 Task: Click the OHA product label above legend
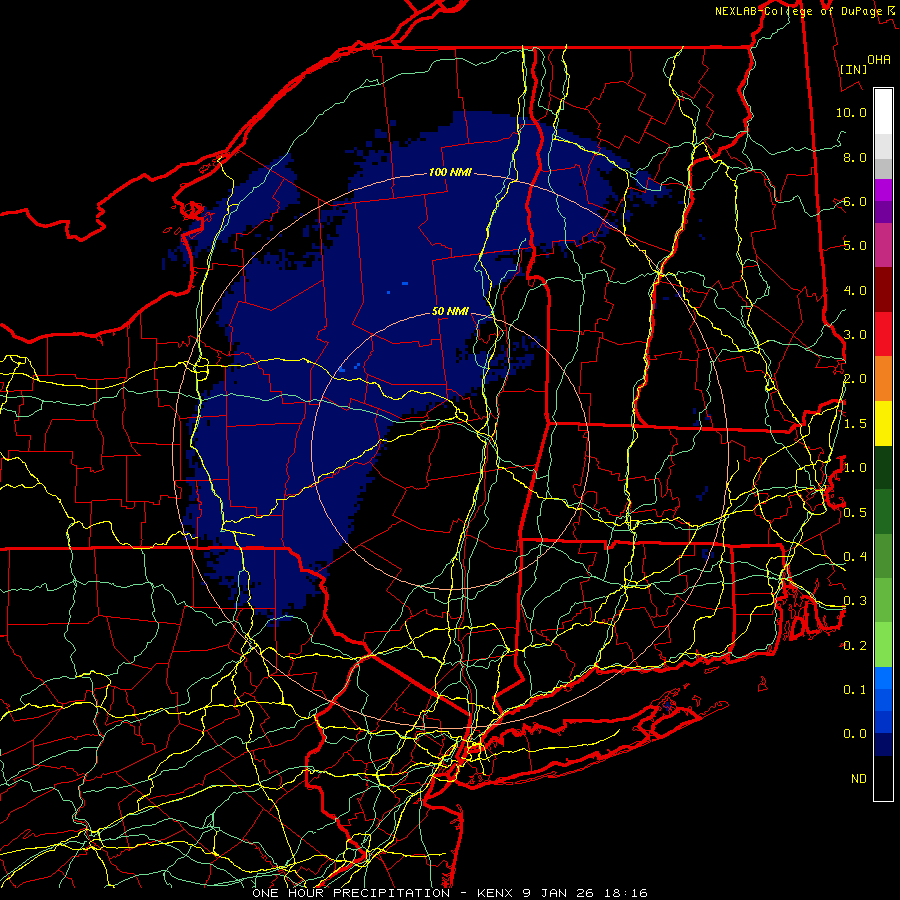point(879,60)
